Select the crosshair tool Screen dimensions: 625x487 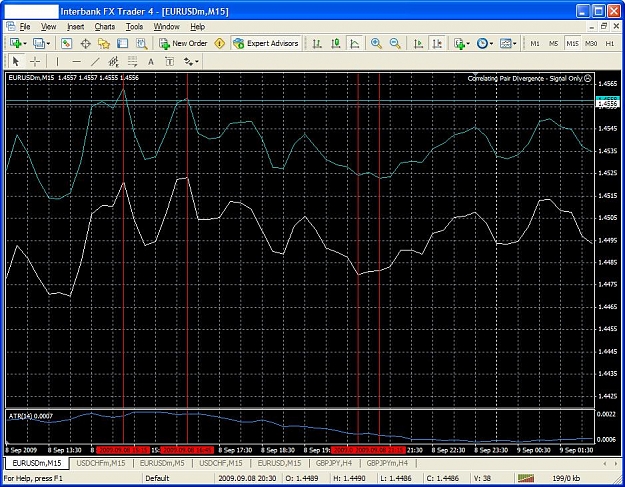click(x=35, y=61)
